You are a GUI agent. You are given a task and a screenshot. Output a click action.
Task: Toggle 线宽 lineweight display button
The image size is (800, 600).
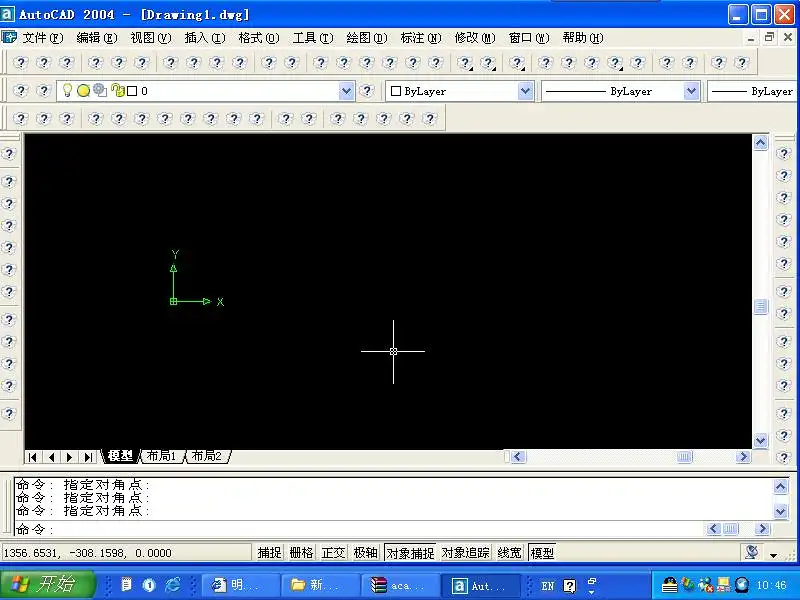pos(510,553)
